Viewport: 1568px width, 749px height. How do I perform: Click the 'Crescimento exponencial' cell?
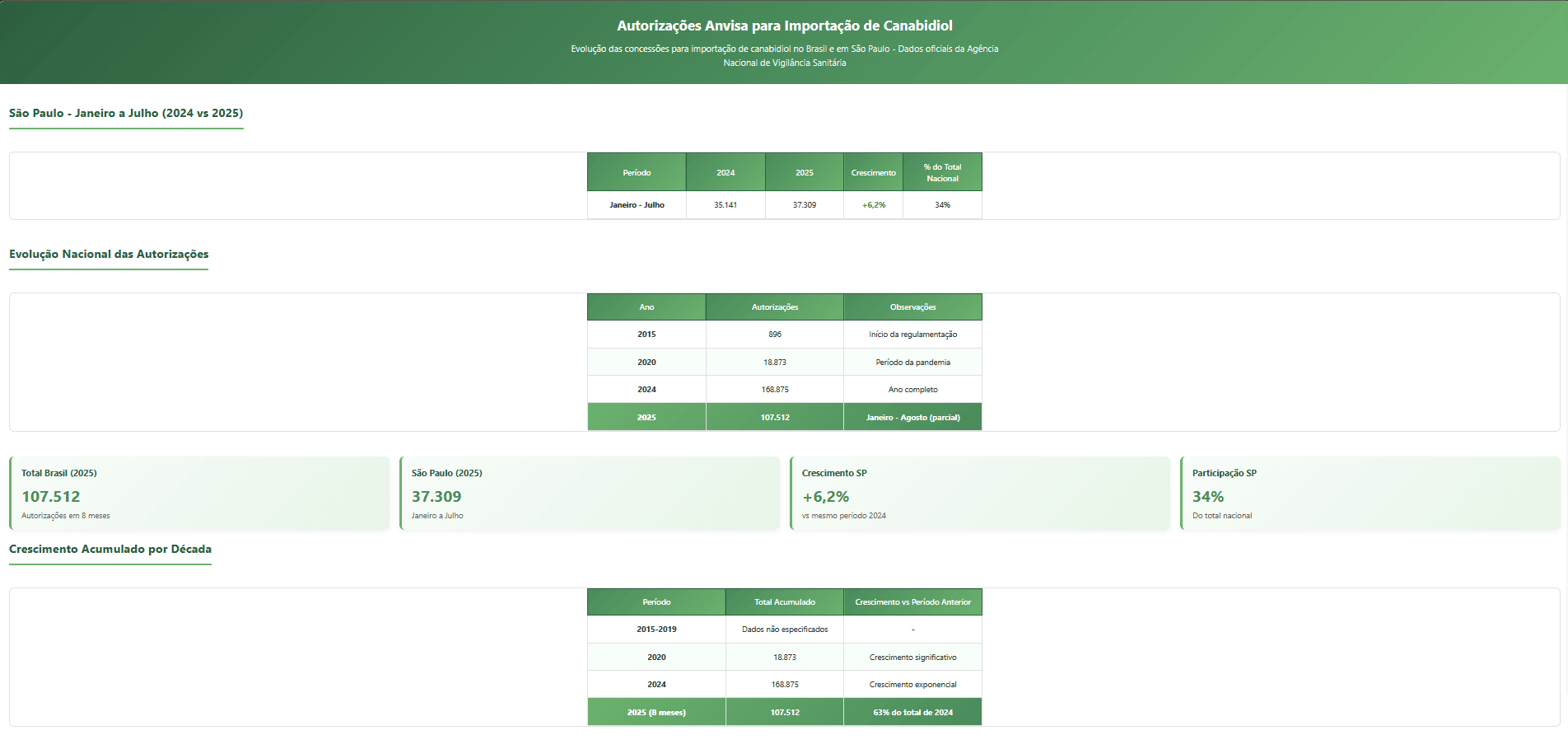912,684
